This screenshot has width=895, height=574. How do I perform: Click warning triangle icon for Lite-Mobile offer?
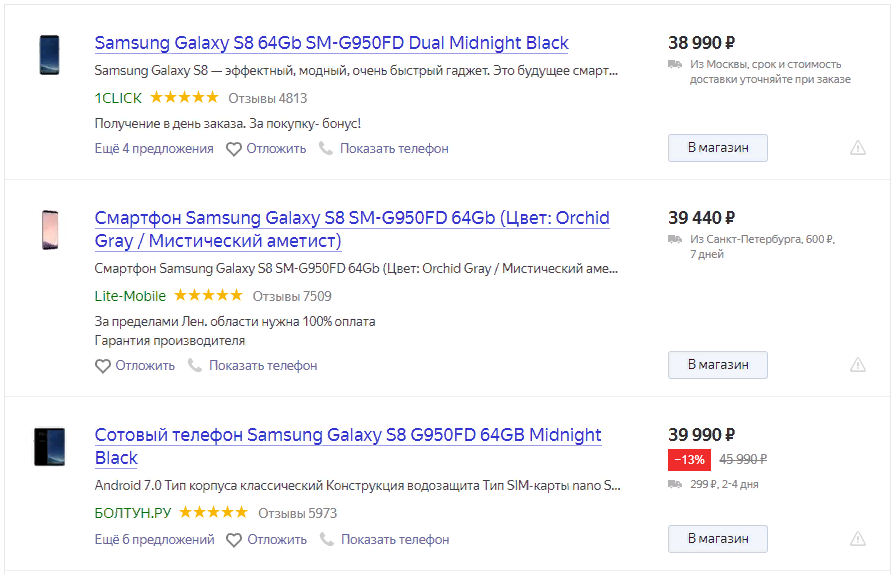pyautogui.click(x=858, y=365)
